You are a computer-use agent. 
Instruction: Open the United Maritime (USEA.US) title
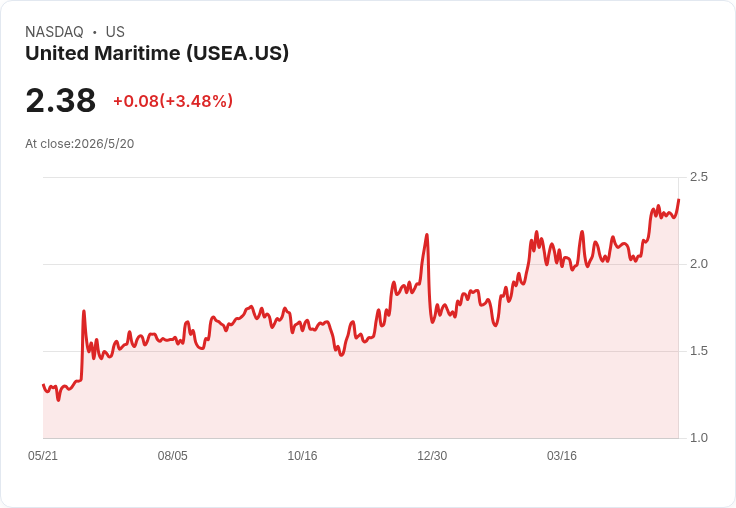click(x=157, y=53)
